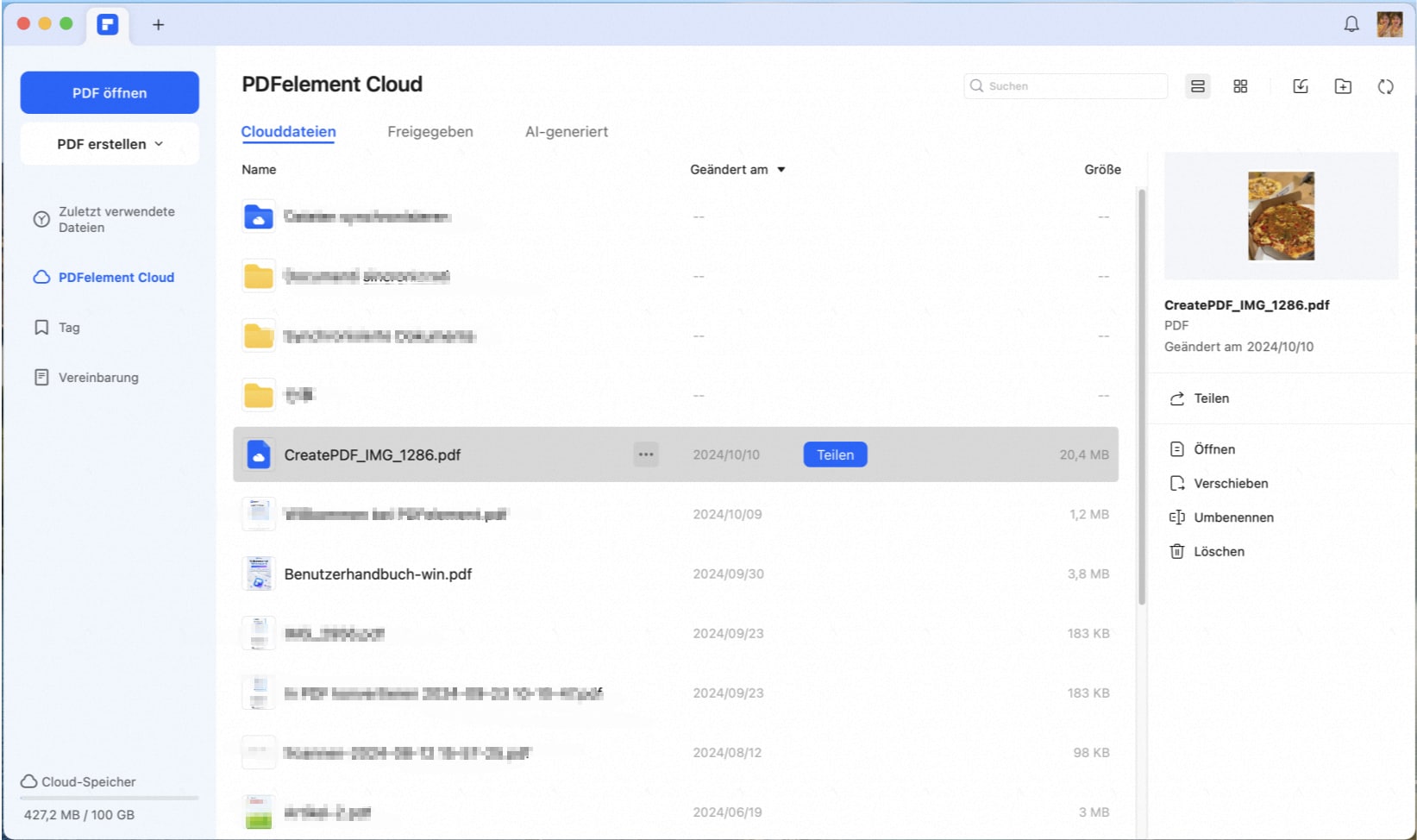Click the 20,4 MB size value

[1084, 455]
